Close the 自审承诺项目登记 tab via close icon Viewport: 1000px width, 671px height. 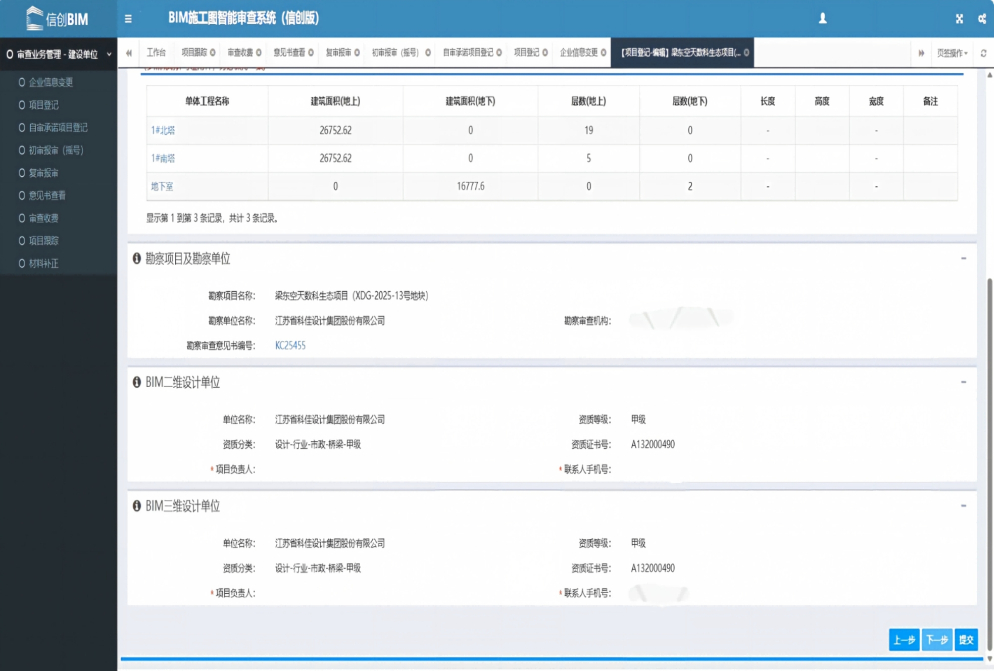tap(499, 52)
